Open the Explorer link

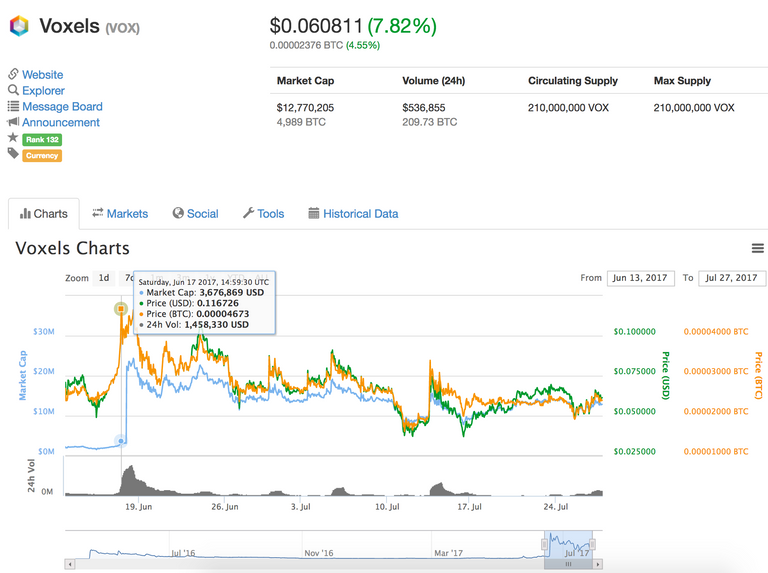point(43,91)
